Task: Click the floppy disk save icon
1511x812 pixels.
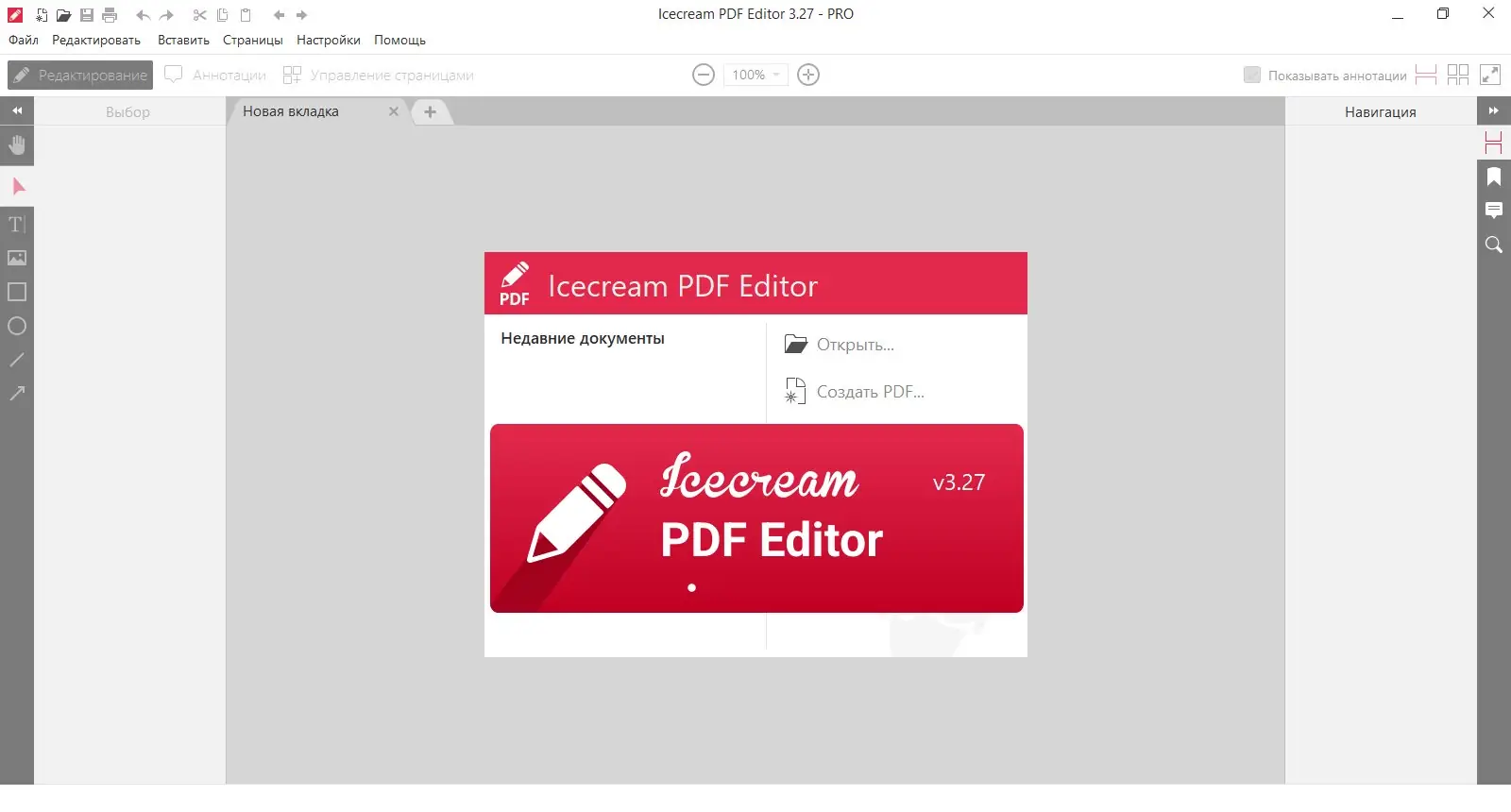Action: pos(87,15)
